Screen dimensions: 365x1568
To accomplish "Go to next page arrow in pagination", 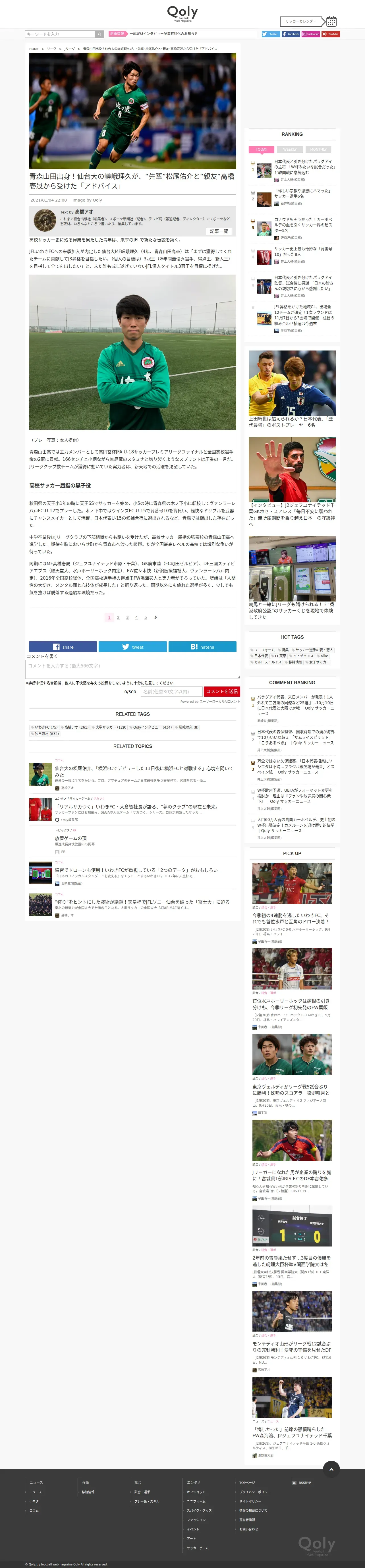I will coord(156,617).
